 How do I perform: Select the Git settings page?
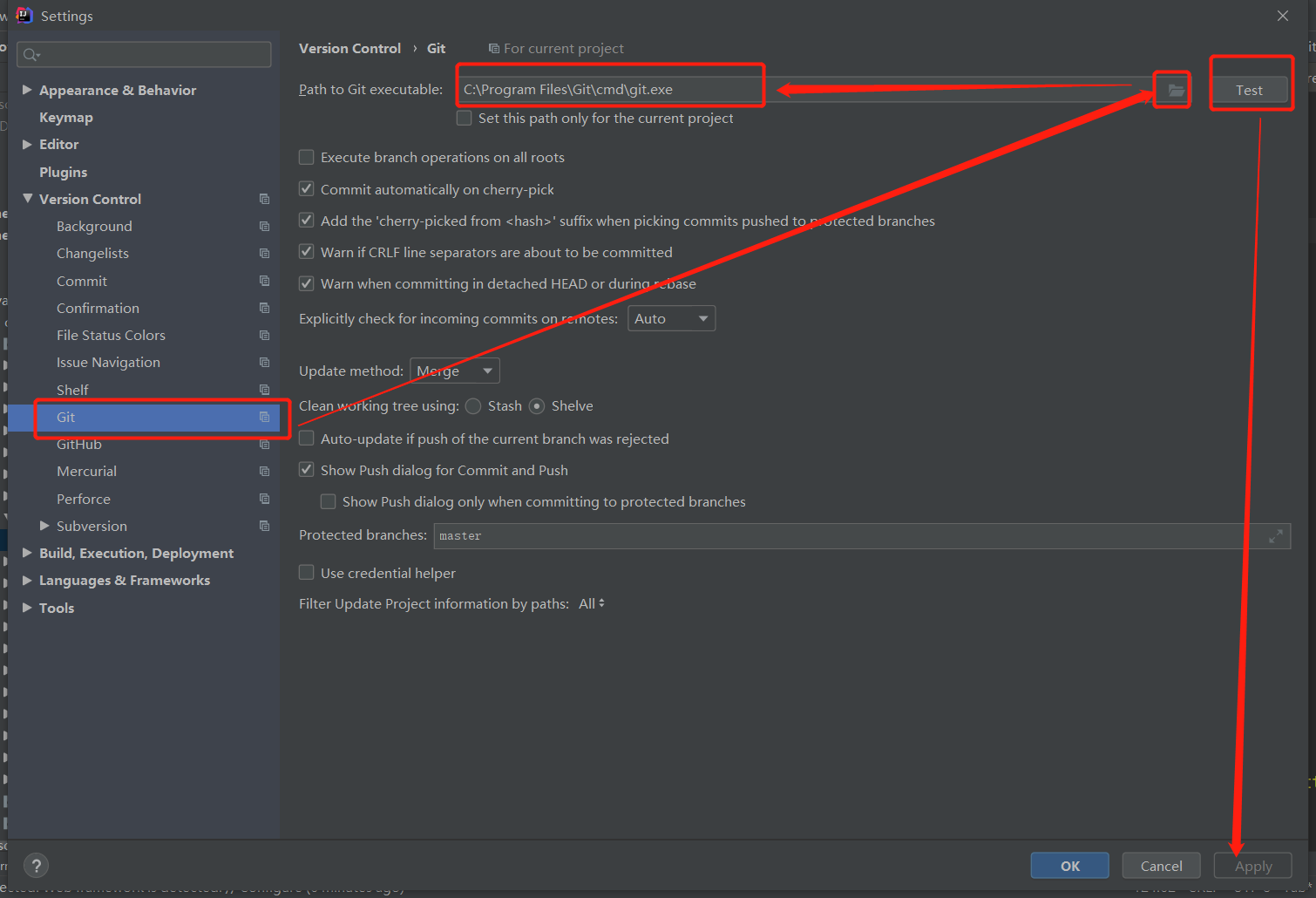[x=144, y=417]
